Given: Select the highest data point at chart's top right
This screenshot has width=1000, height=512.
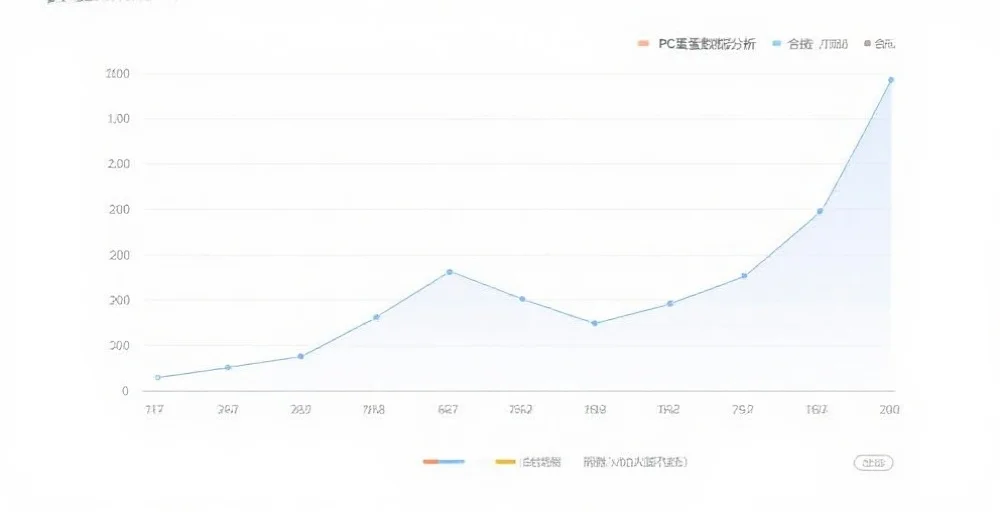Looking at the screenshot, I should [890, 80].
